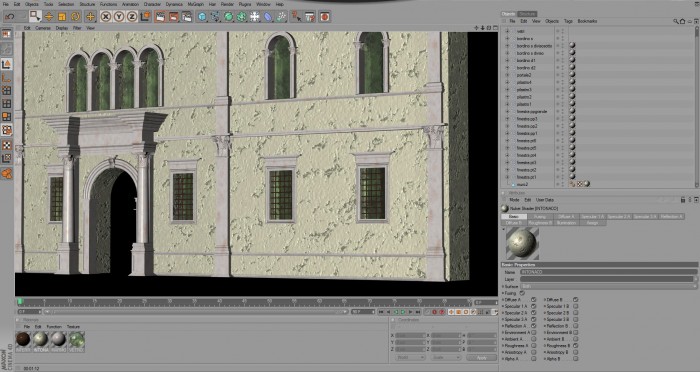This screenshot has width=700, height=372.
Task: Toggle the X axis lock
Action: pyautogui.click(x=106, y=17)
